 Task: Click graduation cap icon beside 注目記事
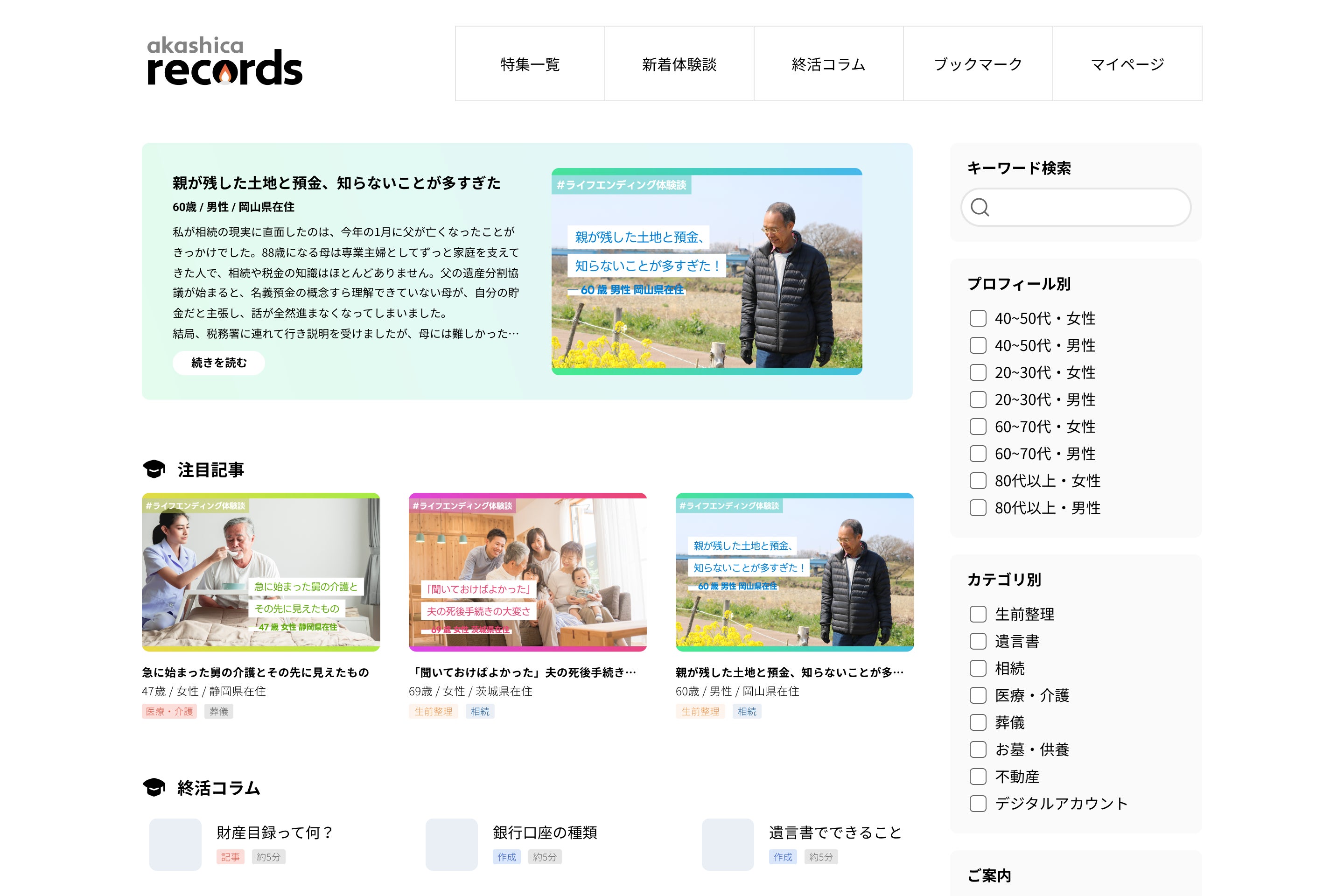[154, 469]
